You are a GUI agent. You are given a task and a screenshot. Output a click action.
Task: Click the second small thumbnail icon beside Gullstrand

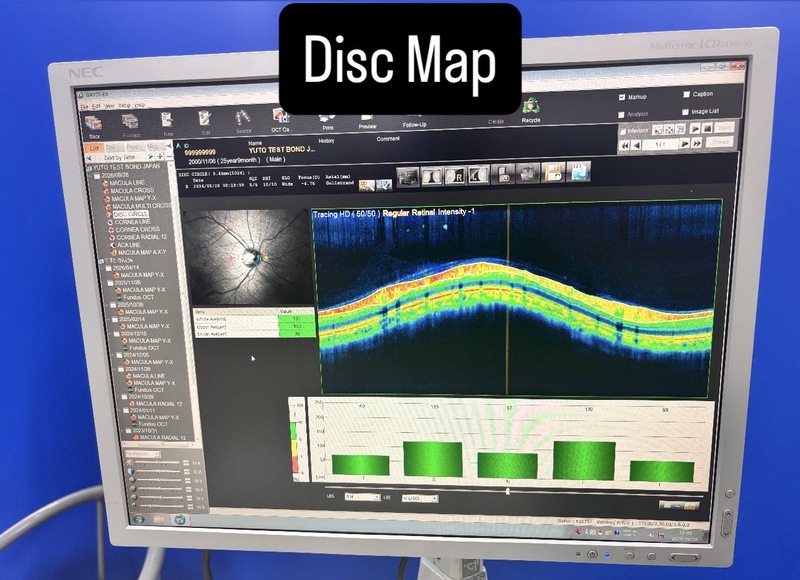coord(384,185)
